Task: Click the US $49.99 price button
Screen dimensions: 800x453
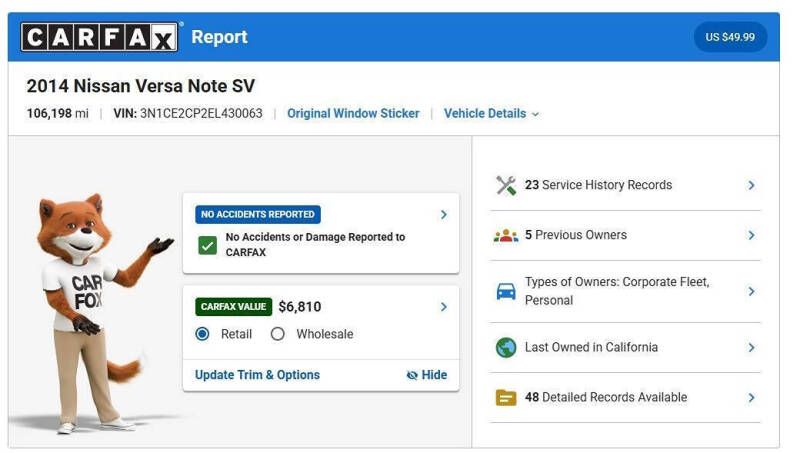Action: (x=730, y=37)
